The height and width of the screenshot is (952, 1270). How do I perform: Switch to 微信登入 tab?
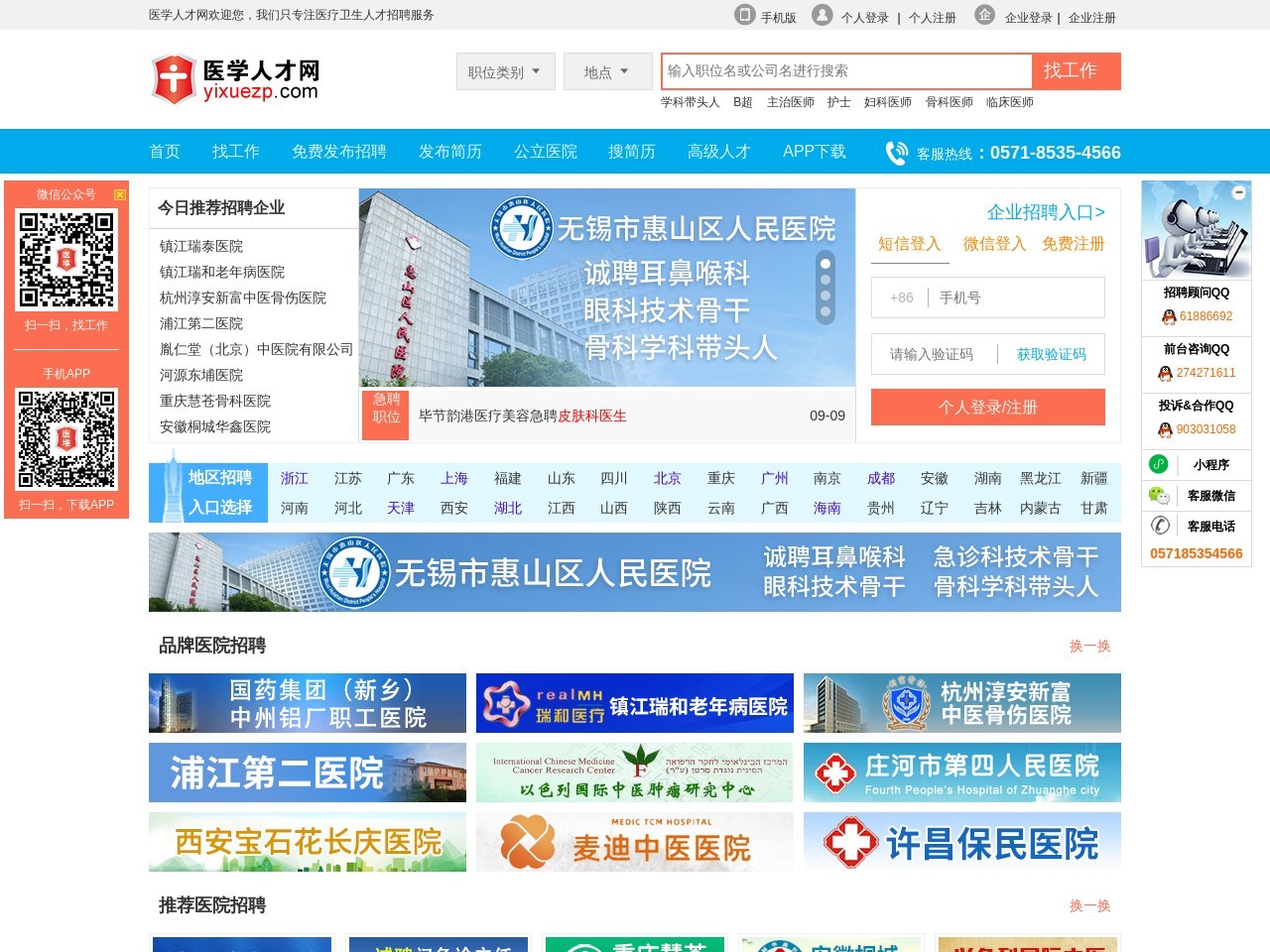994,244
